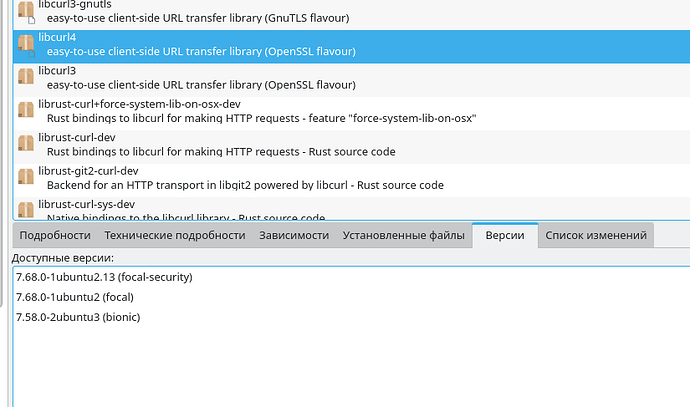690x407 pixels.
Task: Click the libcurl3-gnutls package icon
Action: click(x=27, y=11)
